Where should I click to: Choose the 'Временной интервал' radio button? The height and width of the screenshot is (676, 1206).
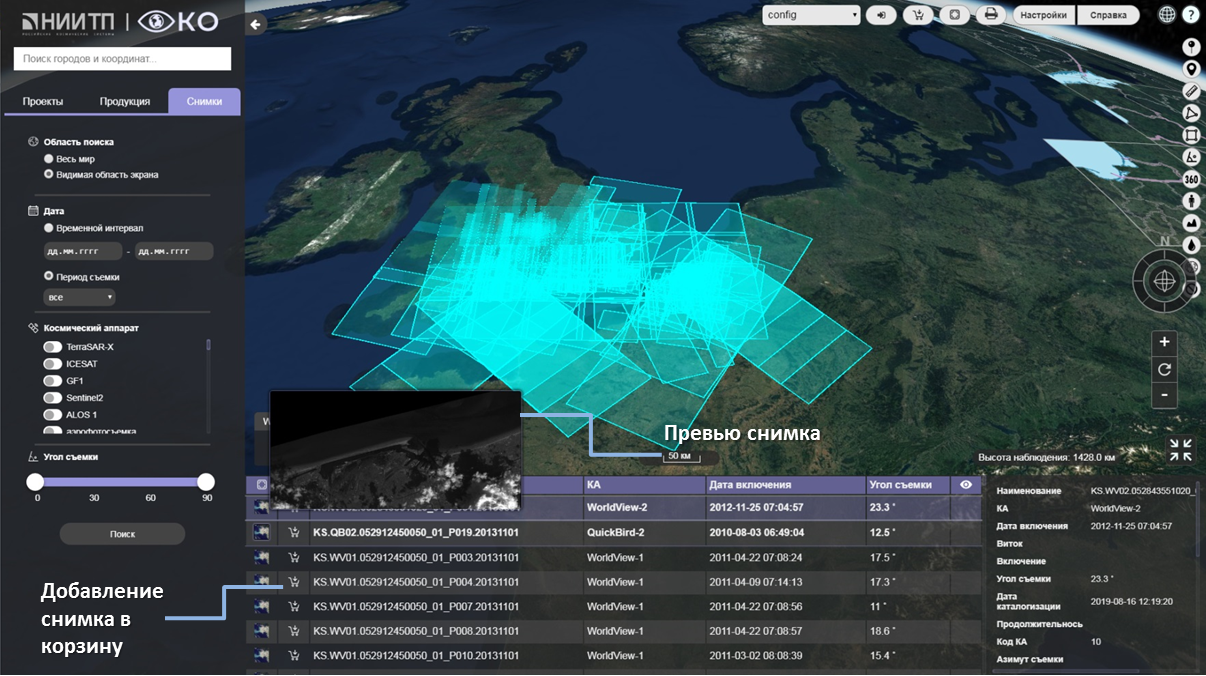pyautogui.click(x=49, y=228)
